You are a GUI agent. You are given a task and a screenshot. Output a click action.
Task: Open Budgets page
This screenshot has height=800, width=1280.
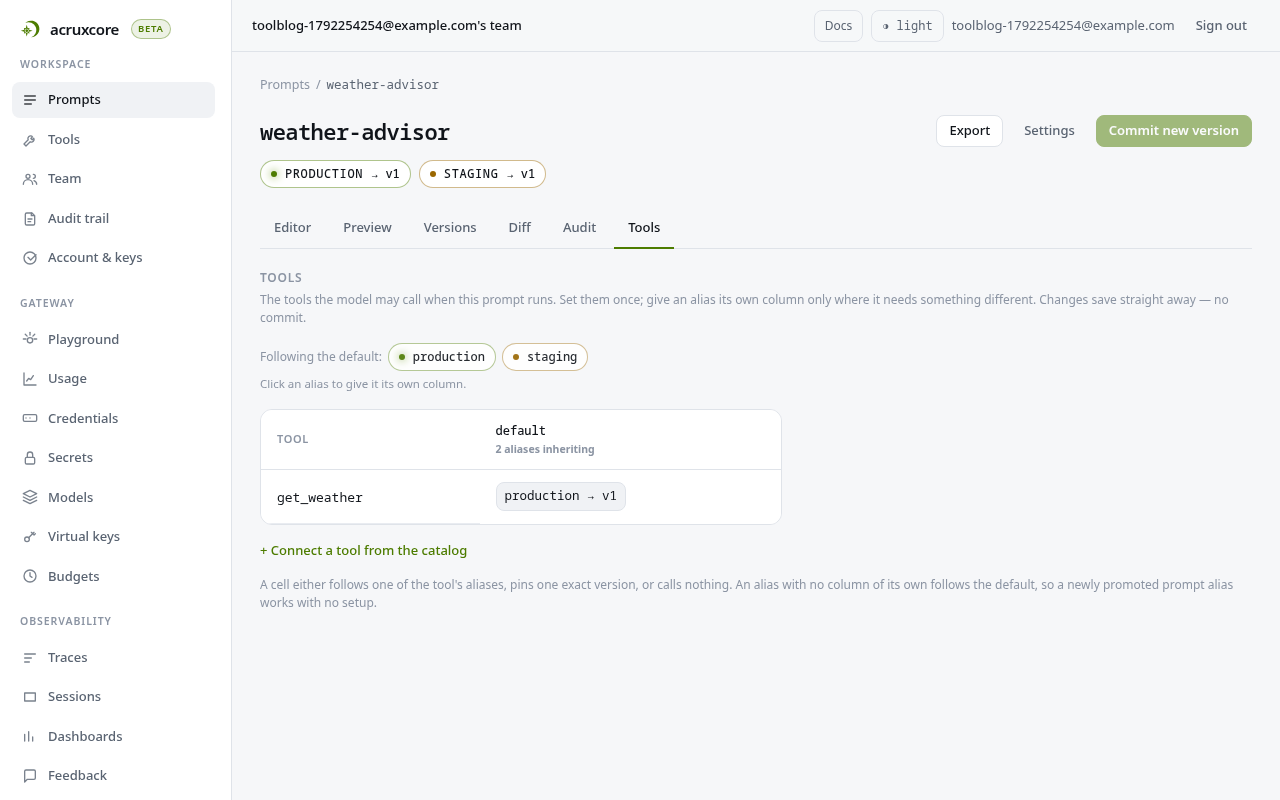tap(113, 577)
